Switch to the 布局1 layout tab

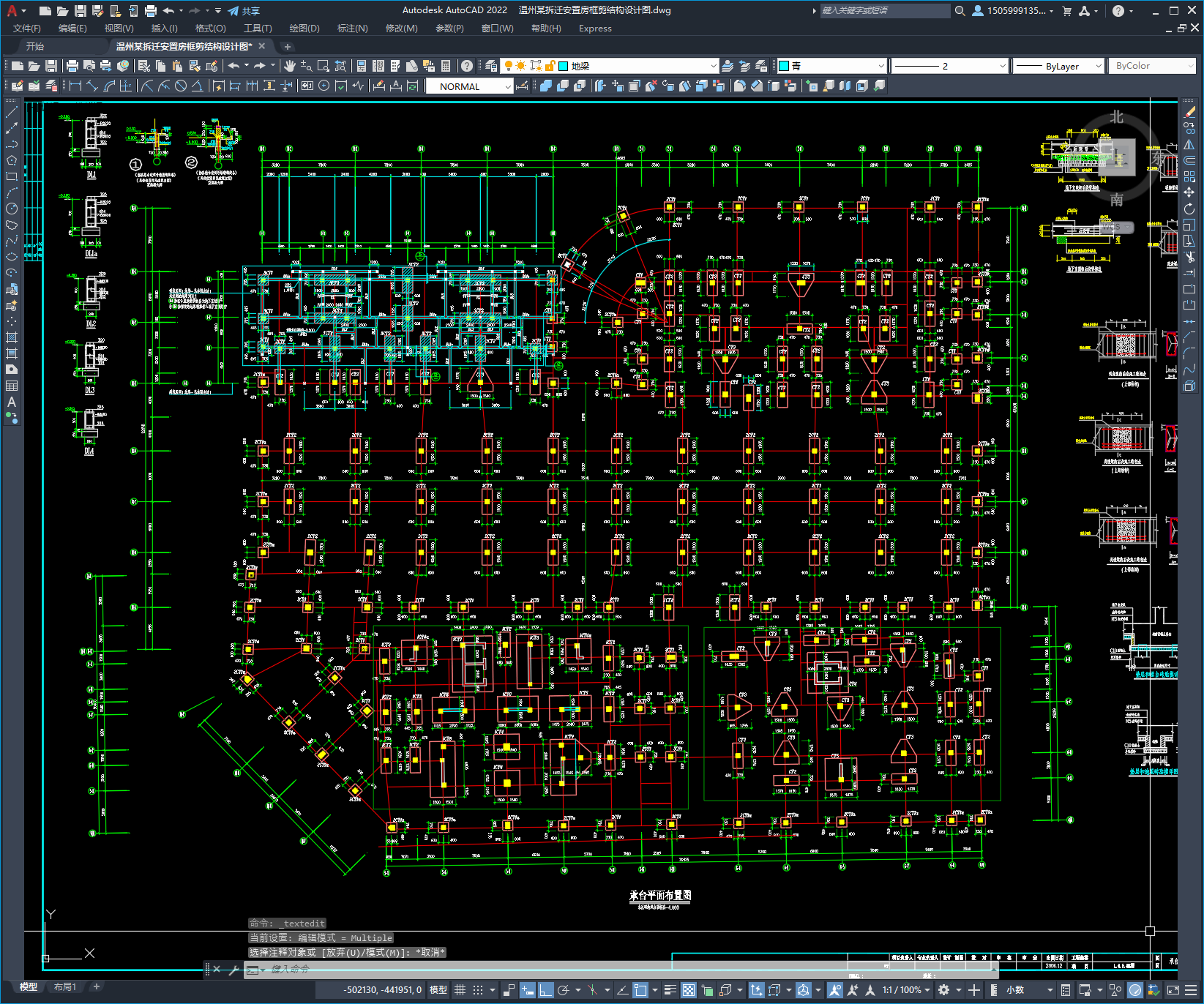click(x=65, y=987)
